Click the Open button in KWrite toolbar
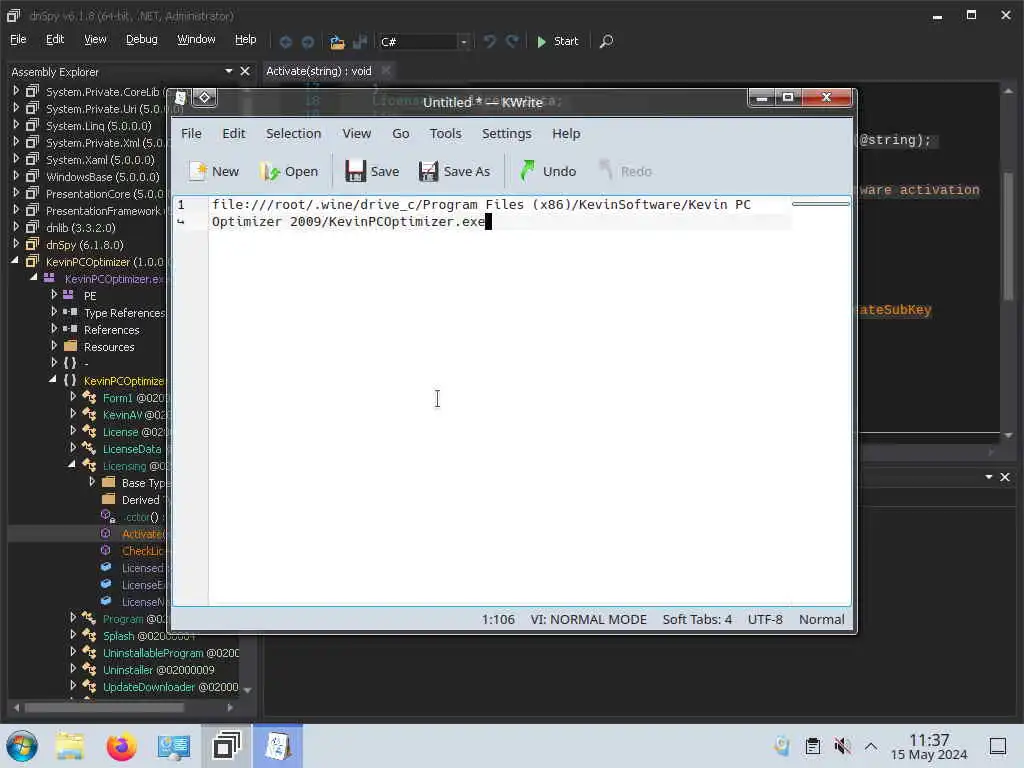The width and height of the screenshot is (1024, 768). 289,171
